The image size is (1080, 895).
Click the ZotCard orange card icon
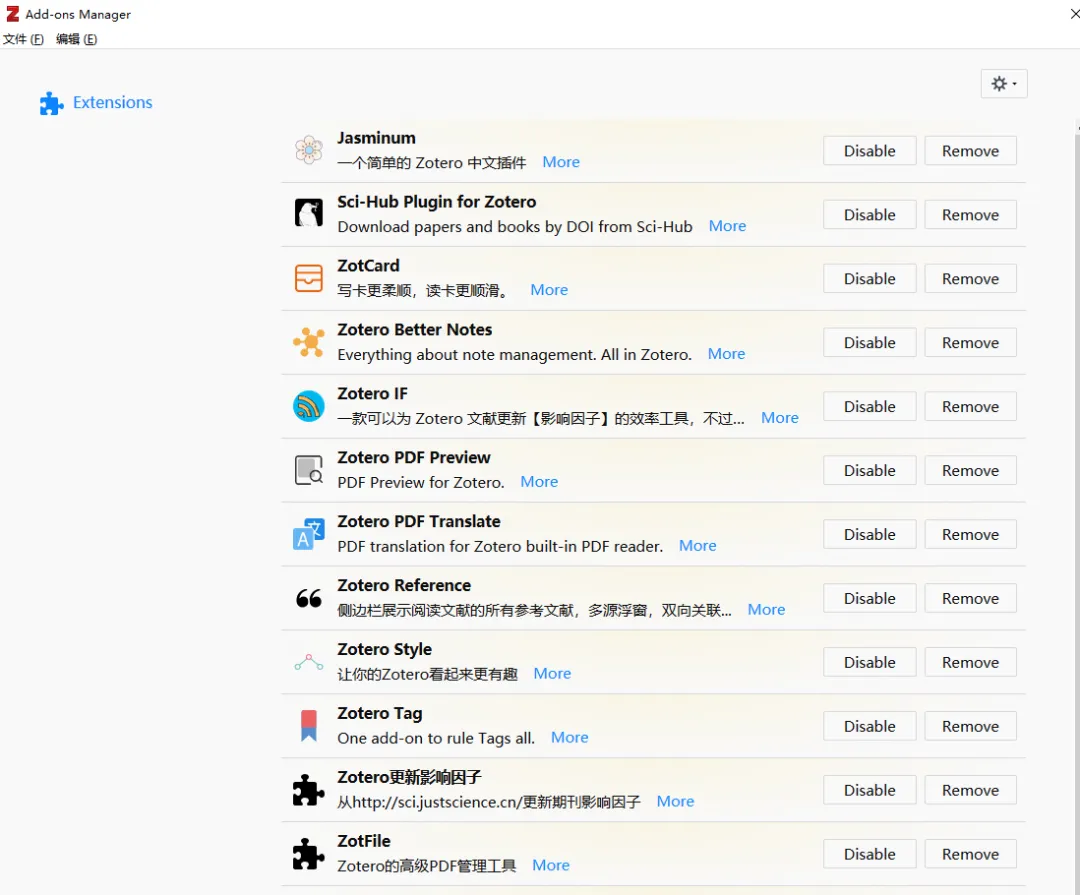tap(309, 278)
